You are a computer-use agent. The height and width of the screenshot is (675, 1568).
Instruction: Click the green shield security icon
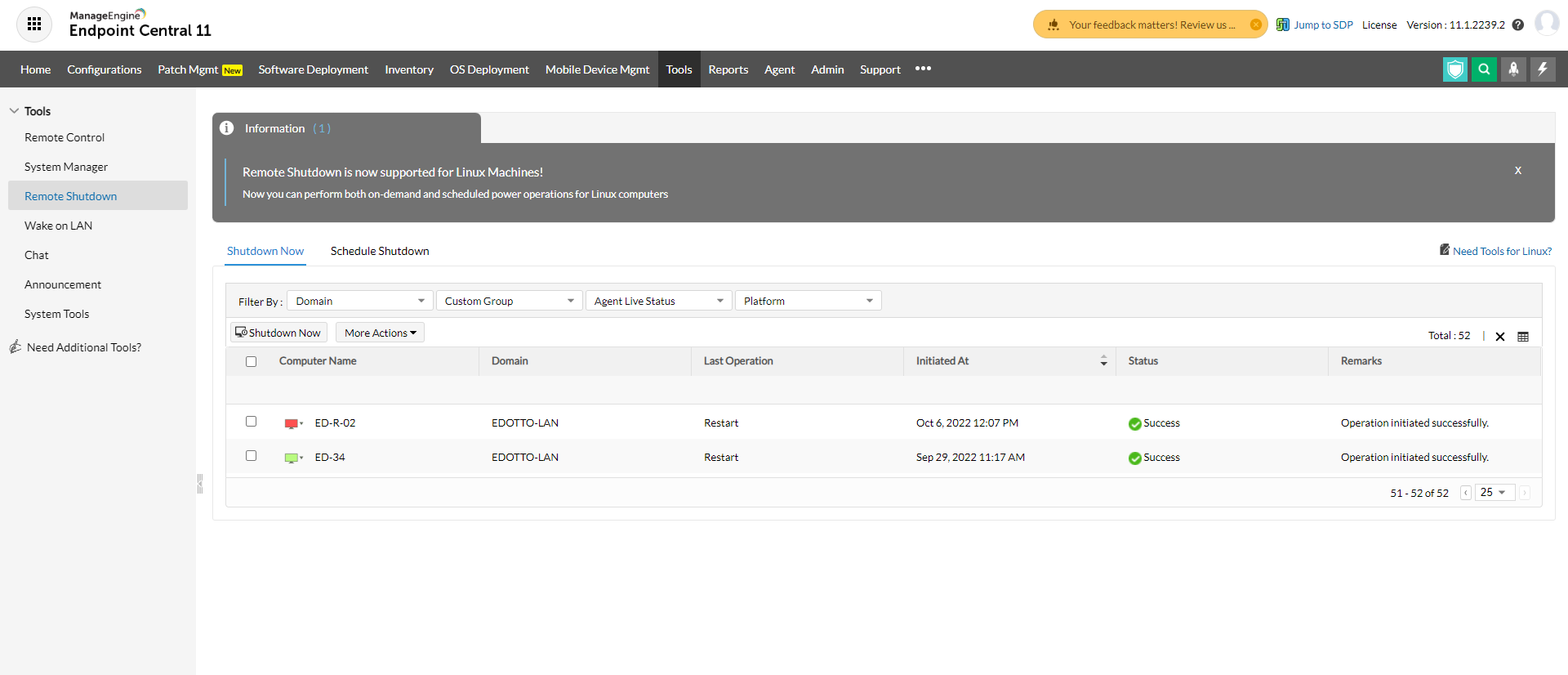point(1454,69)
